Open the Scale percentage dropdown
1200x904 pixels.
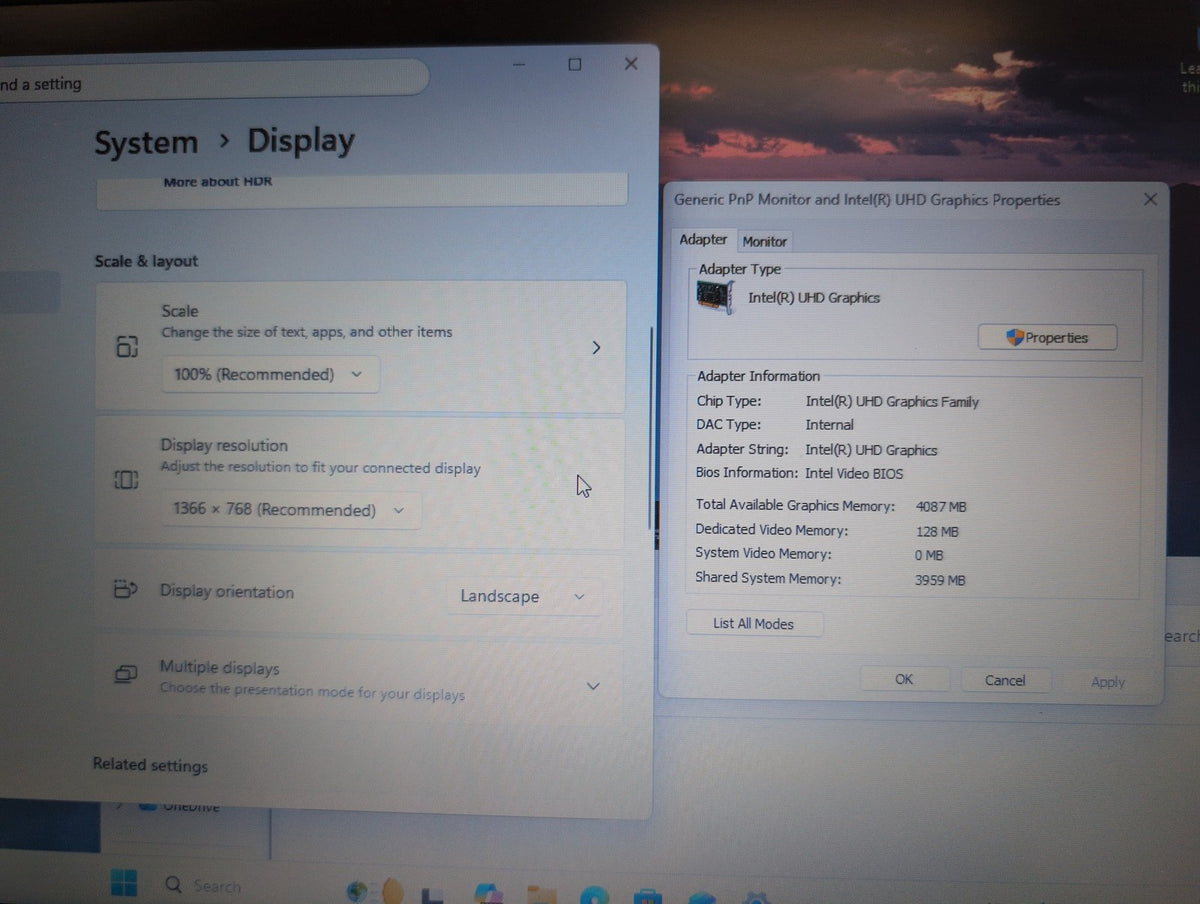click(270, 375)
